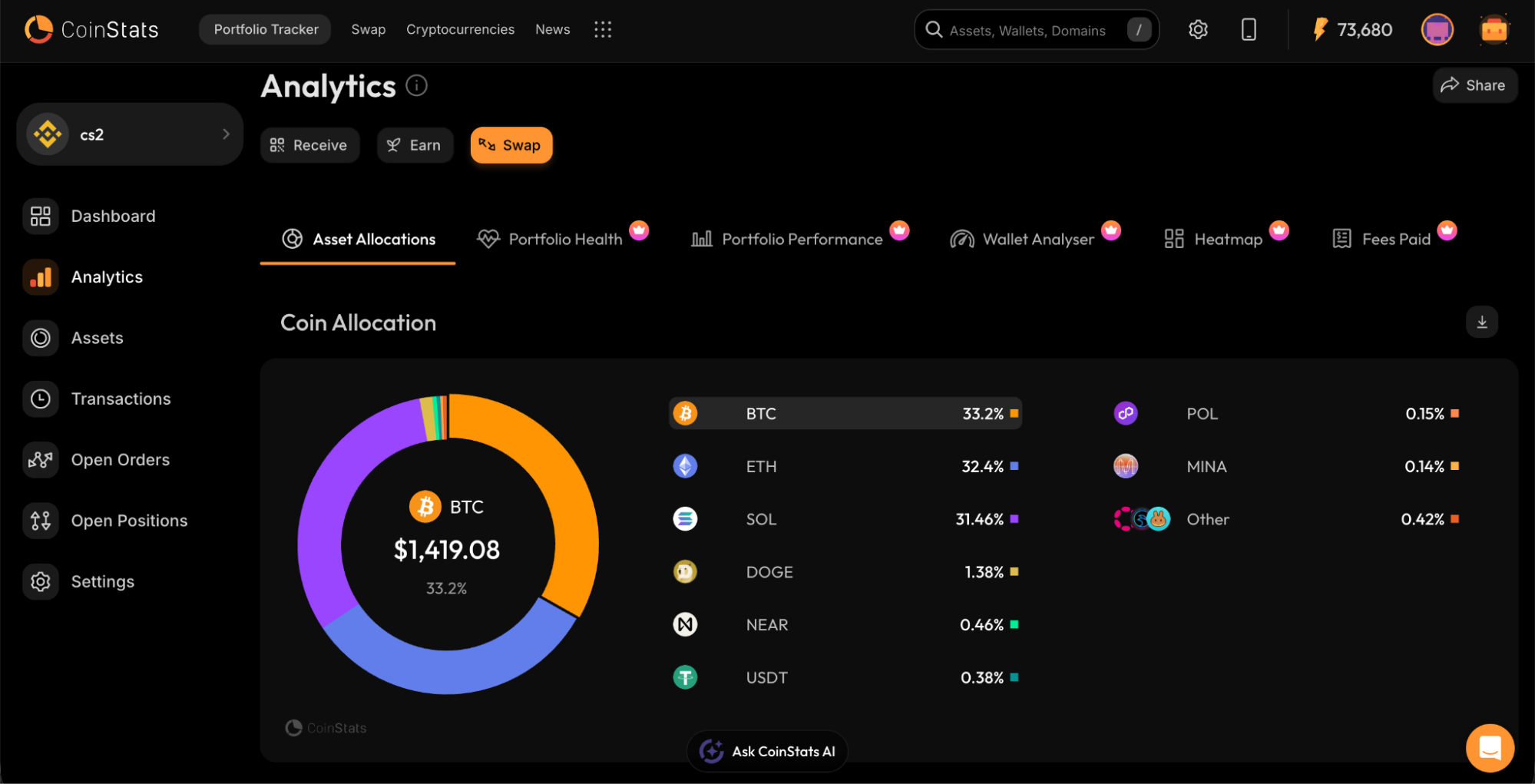Click the download icon beside Coin Allocation

pos(1481,323)
